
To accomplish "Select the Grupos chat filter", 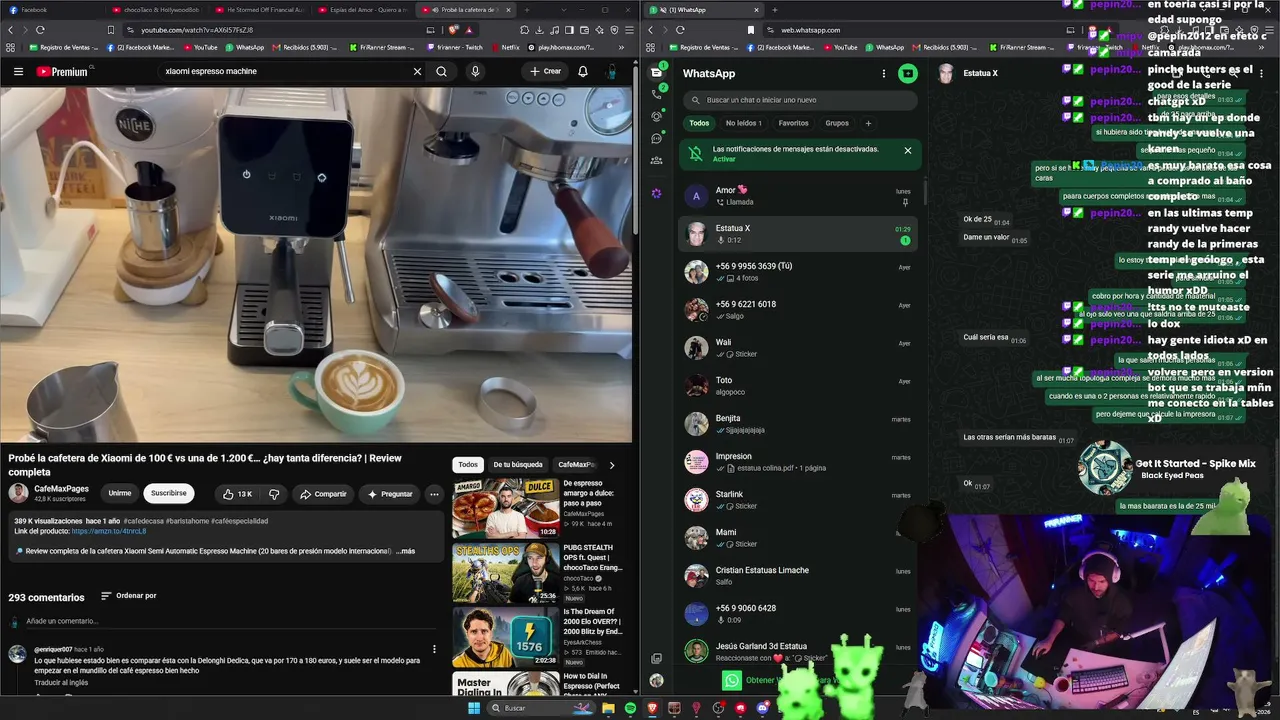I will coord(837,123).
